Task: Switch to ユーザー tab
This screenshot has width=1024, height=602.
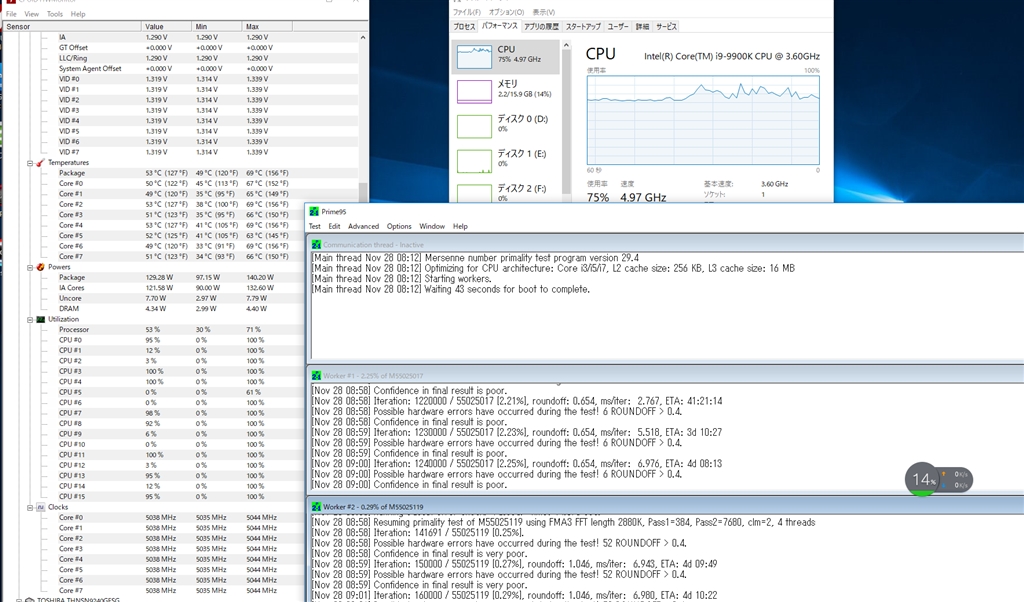Action: 618,27
